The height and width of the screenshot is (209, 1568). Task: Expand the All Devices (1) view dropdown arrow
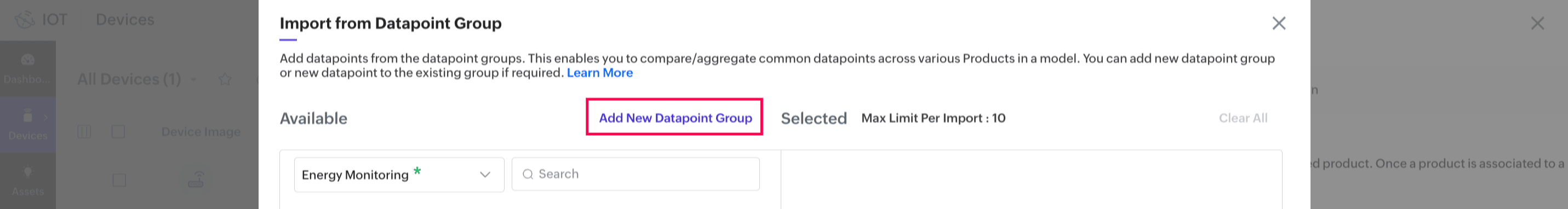[194, 79]
